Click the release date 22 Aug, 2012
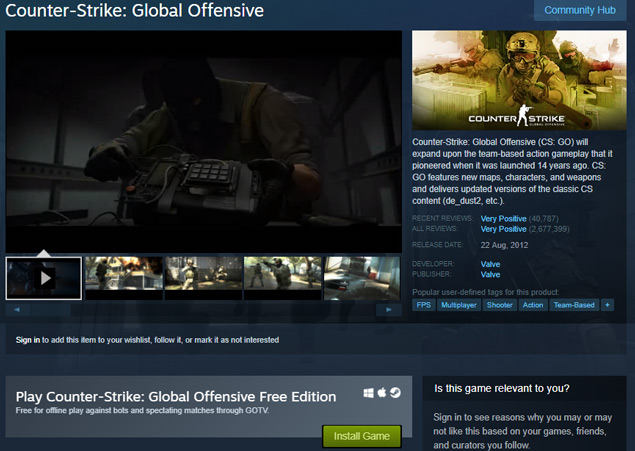Viewport: 635px width, 451px height. click(x=504, y=245)
